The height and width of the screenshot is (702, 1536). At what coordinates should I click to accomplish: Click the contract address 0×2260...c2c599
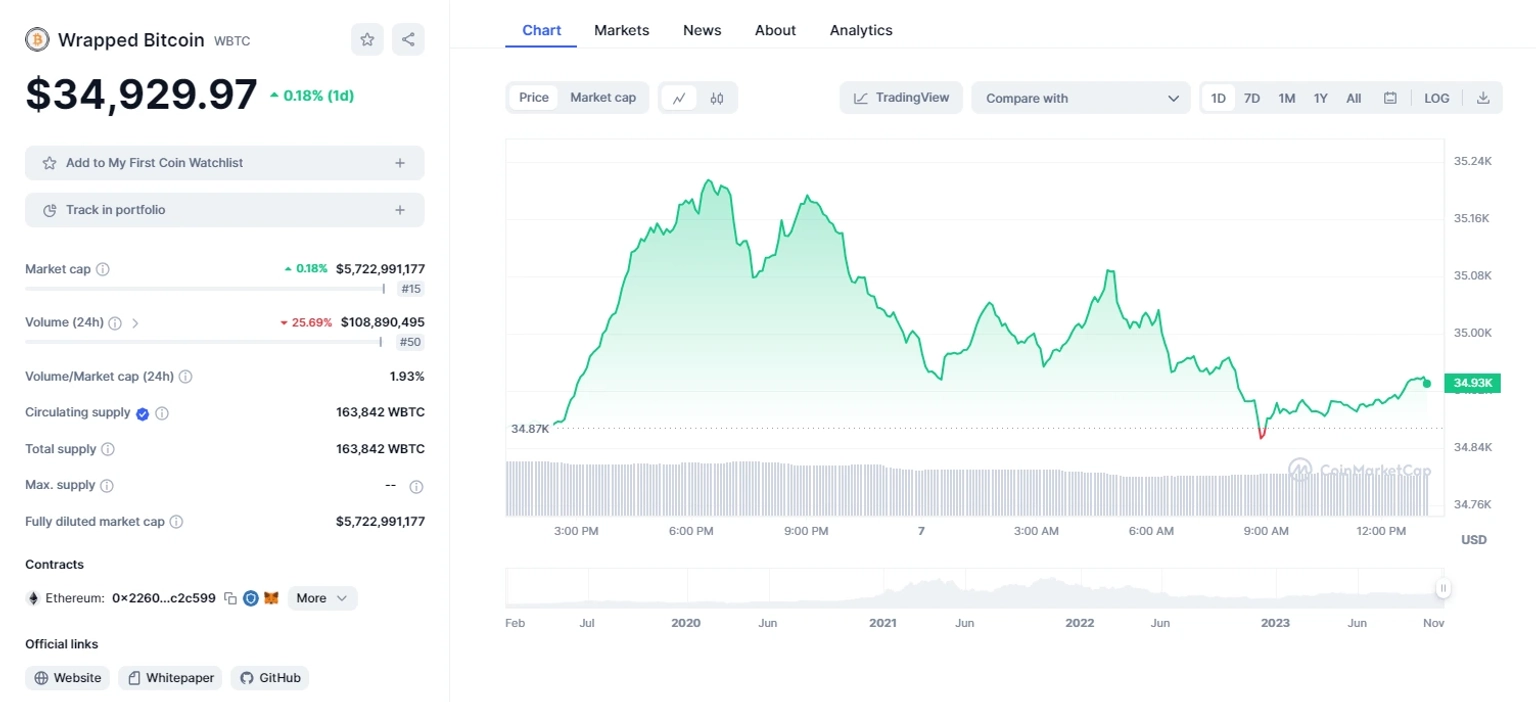click(x=164, y=598)
